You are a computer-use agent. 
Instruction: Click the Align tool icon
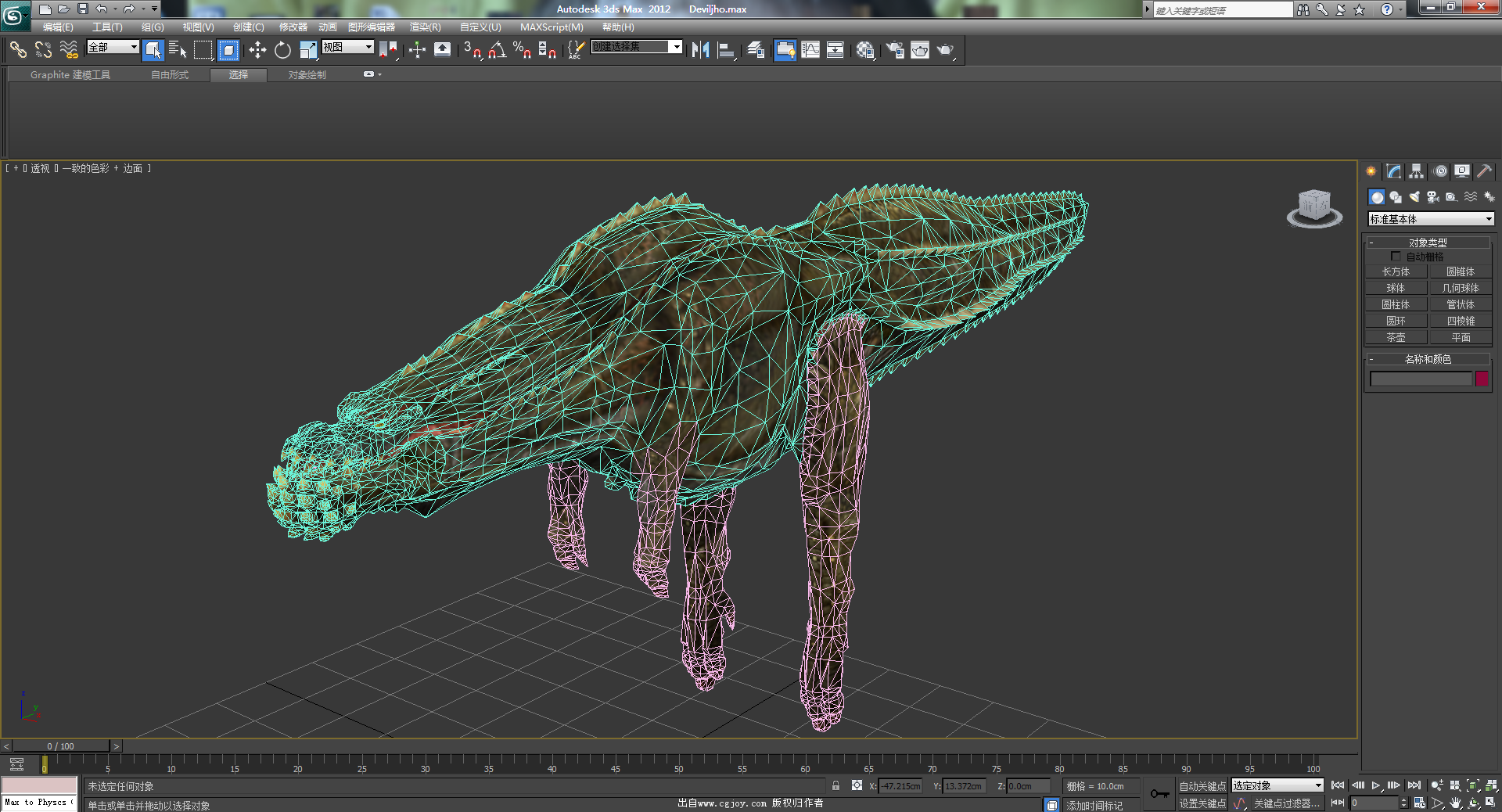pyautogui.click(x=727, y=50)
